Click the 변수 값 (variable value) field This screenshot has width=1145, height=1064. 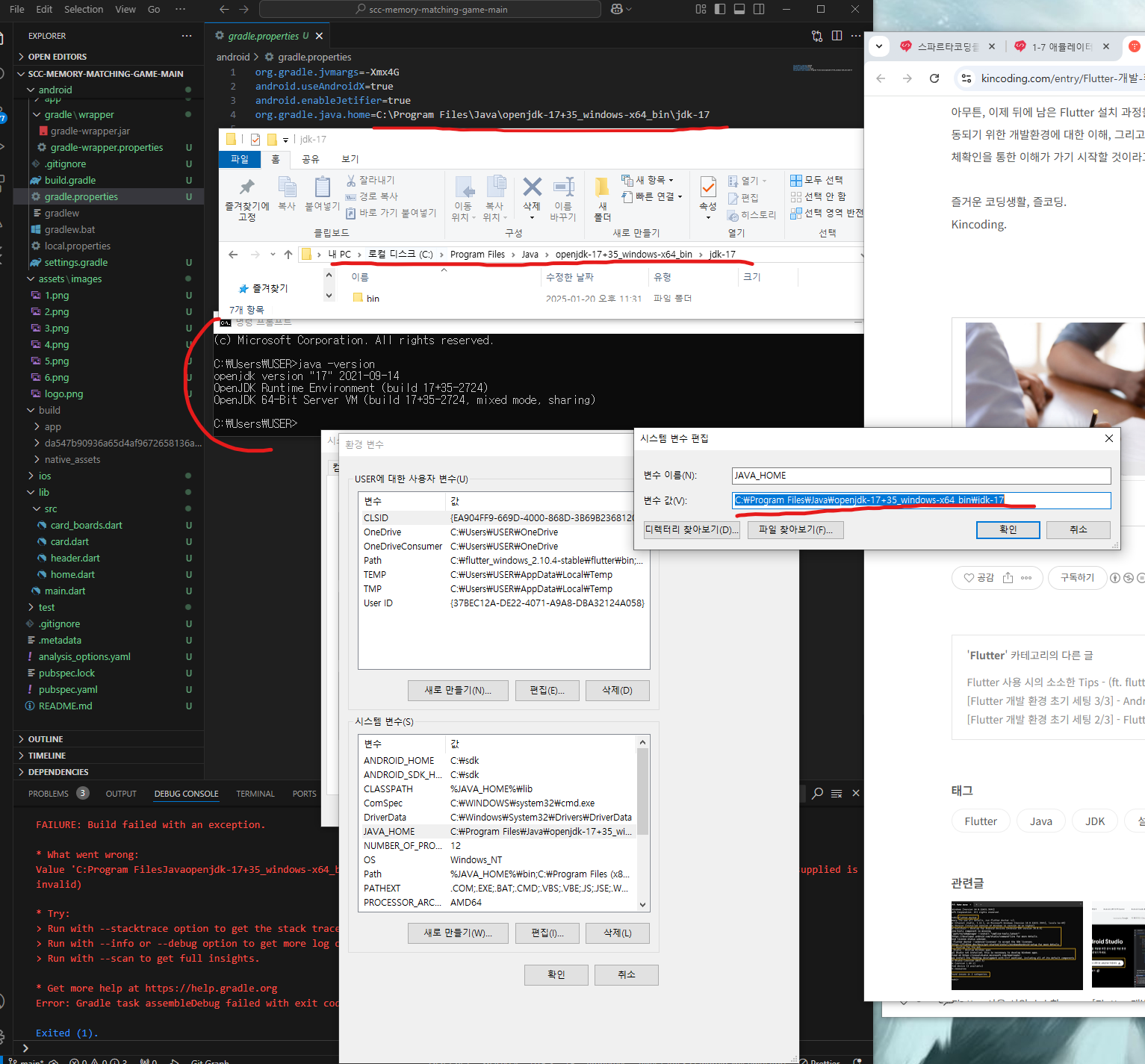(x=921, y=500)
